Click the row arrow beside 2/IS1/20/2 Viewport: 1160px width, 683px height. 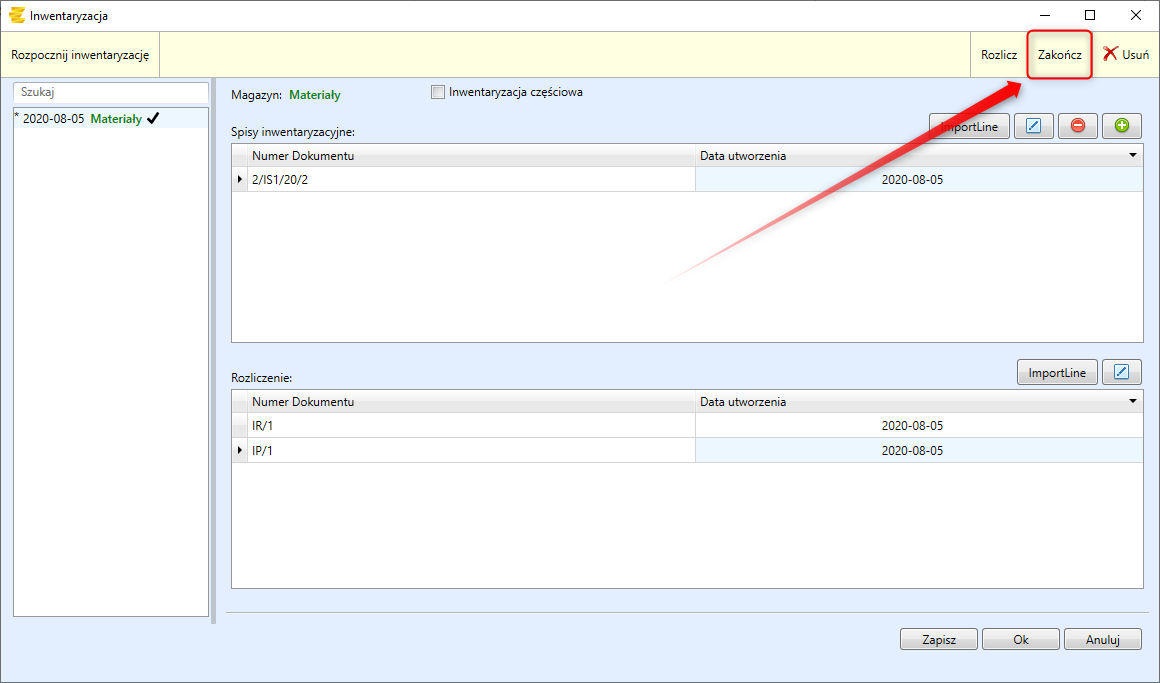click(x=240, y=180)
